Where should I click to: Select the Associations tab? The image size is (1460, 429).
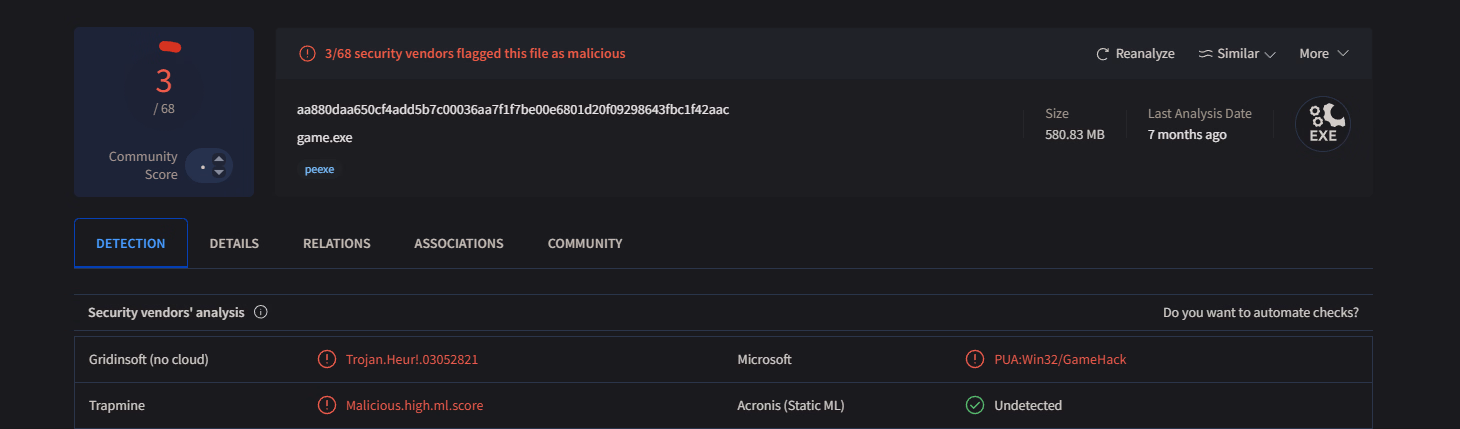click(459, 243)
